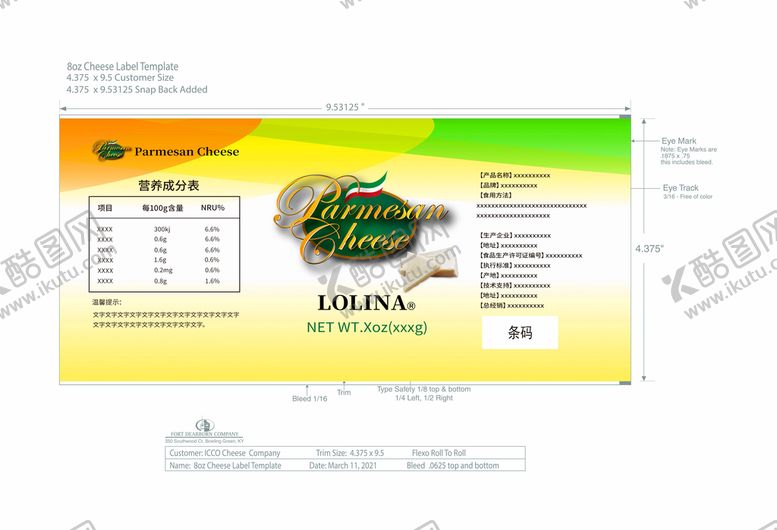Click the 每100g含量 column header
777x530 pixels.
(163, 208)
